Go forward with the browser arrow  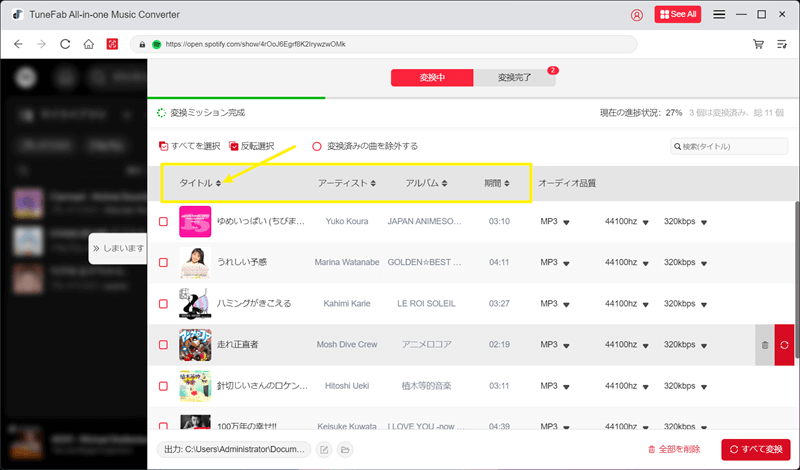[41, 44]
